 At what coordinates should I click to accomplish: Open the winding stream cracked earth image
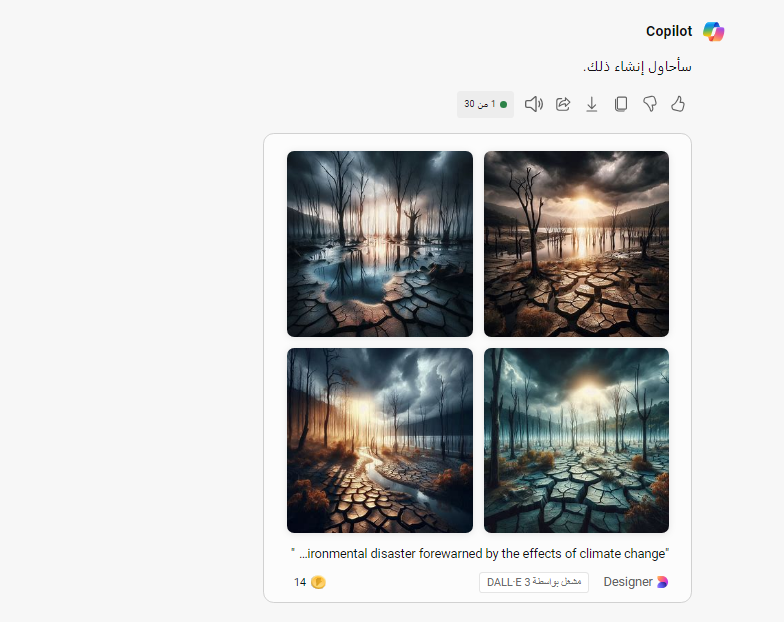(380, 440)
